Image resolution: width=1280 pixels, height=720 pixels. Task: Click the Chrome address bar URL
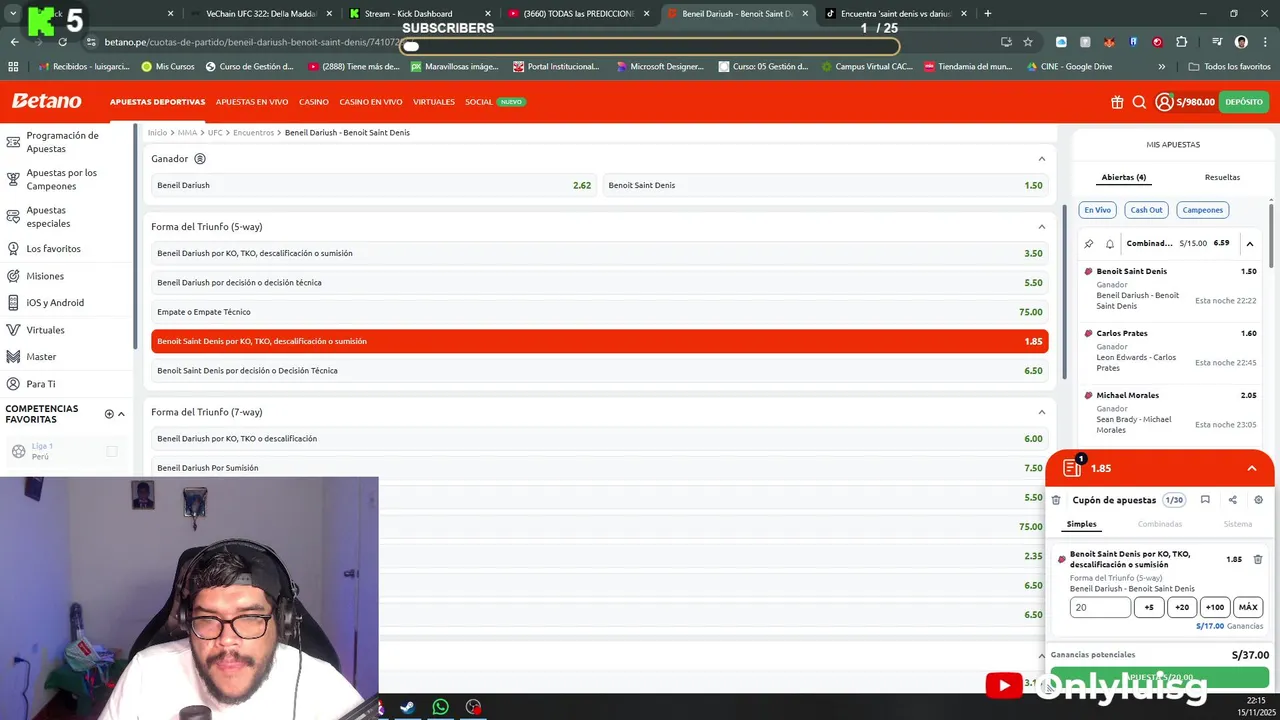(253, 42)
